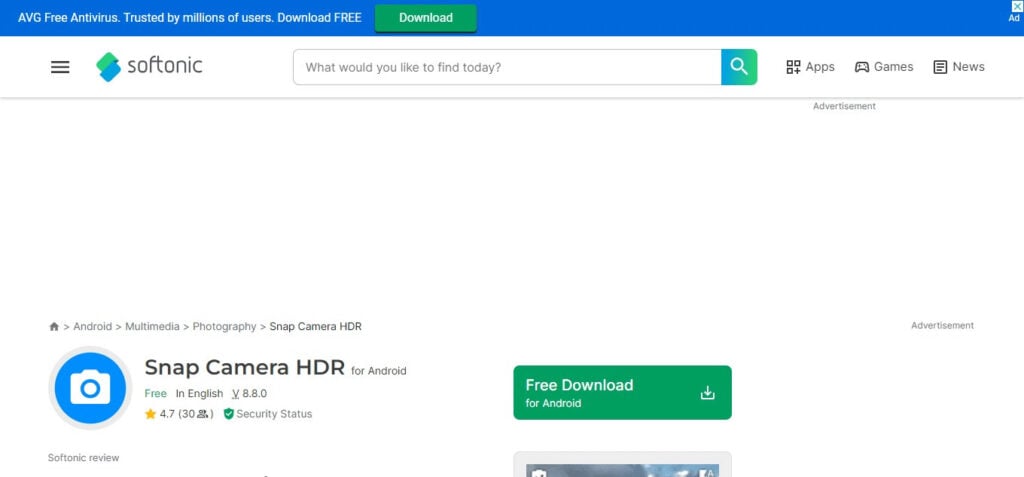Viewport: 1024px width, 477px height.
Task: Go to Android breadcrumb link
Action: (93, 327)
